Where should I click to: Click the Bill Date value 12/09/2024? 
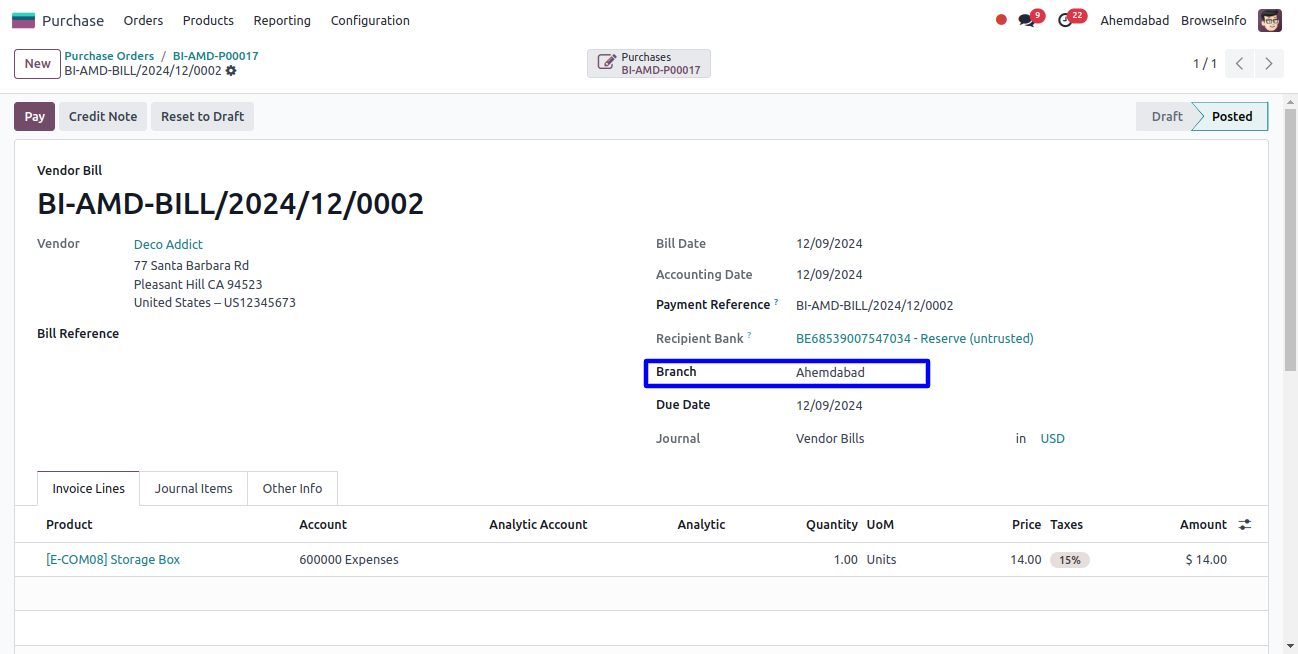829,244
